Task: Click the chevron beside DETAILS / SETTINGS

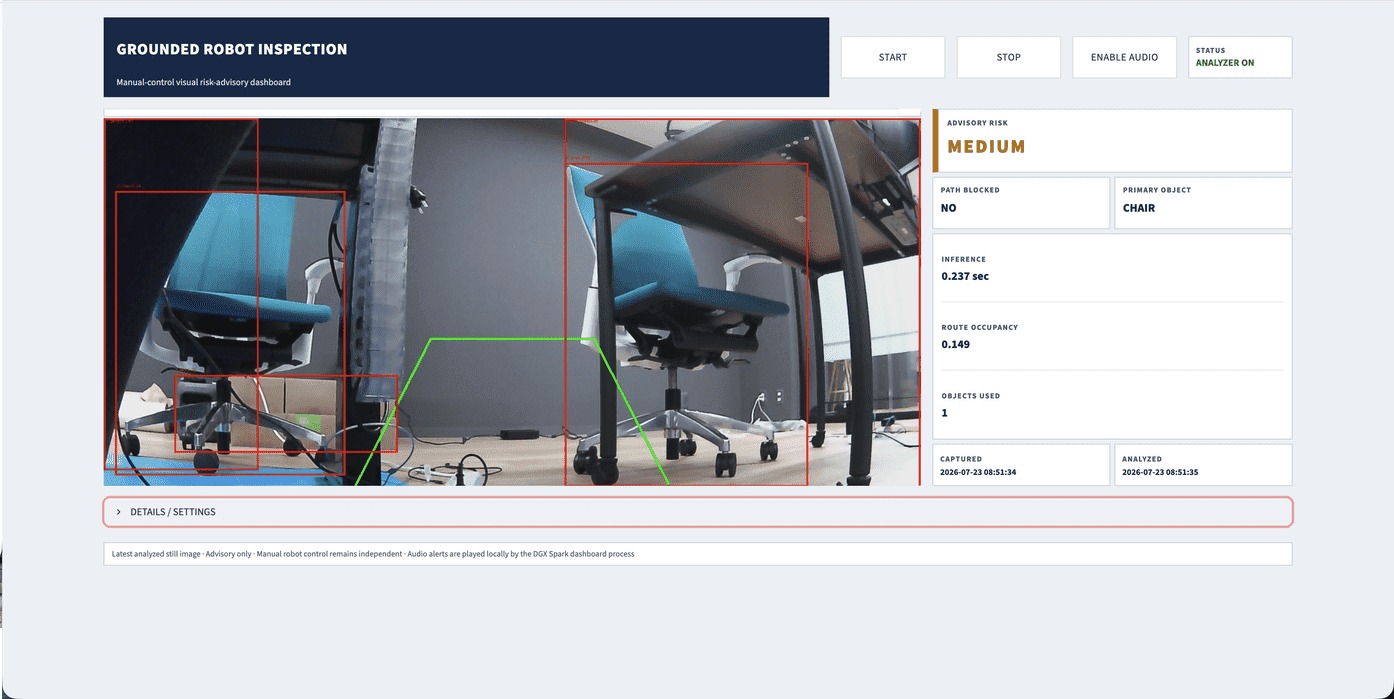Action: click(x=118, y=512)
